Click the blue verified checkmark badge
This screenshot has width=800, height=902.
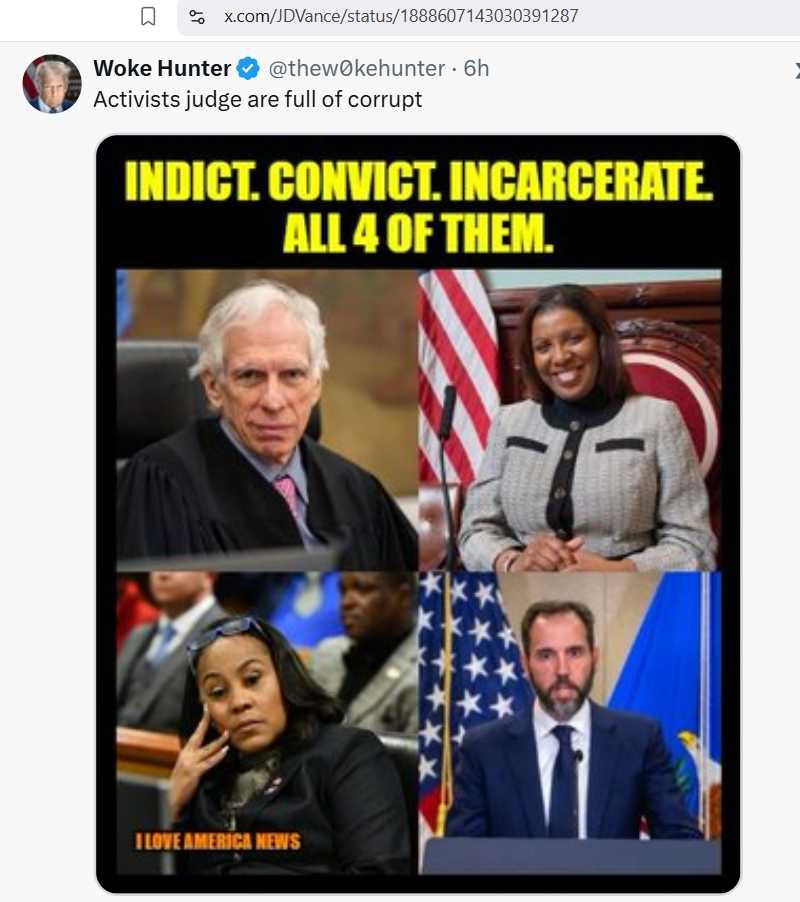click(248, 68)
